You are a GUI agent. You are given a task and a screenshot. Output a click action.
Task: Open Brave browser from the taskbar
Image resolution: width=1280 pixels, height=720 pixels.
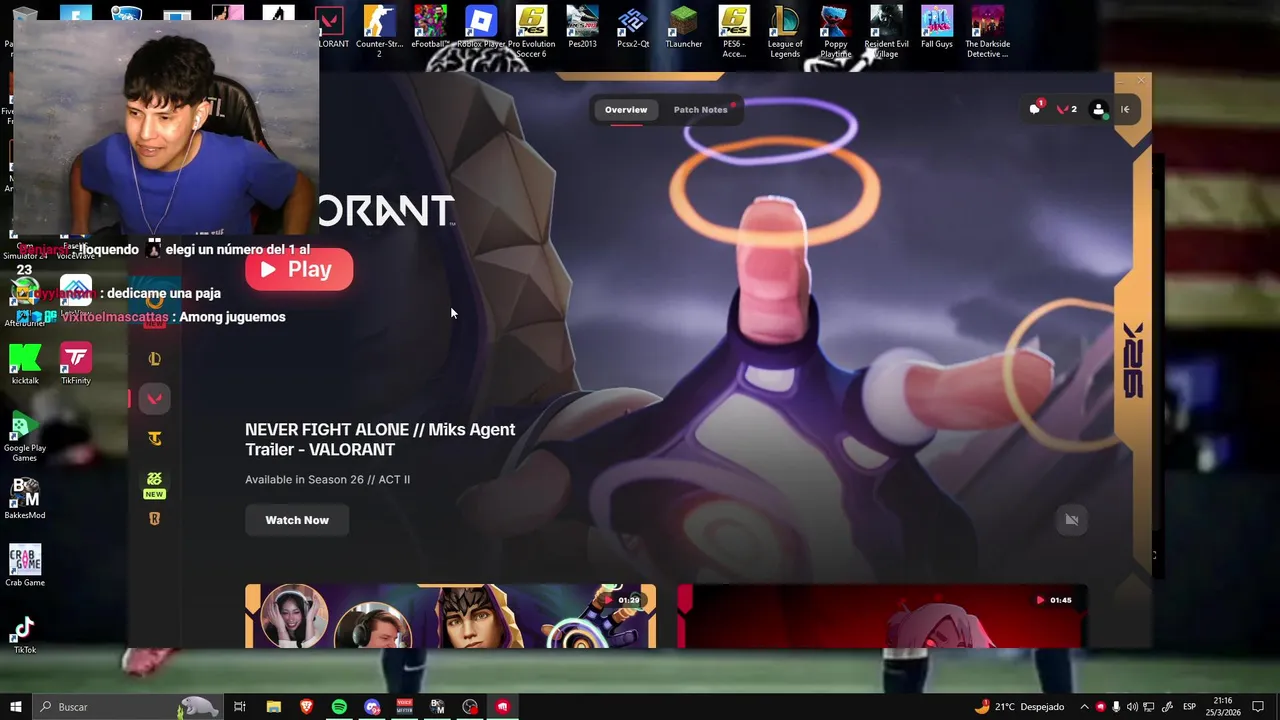point(306,707)
